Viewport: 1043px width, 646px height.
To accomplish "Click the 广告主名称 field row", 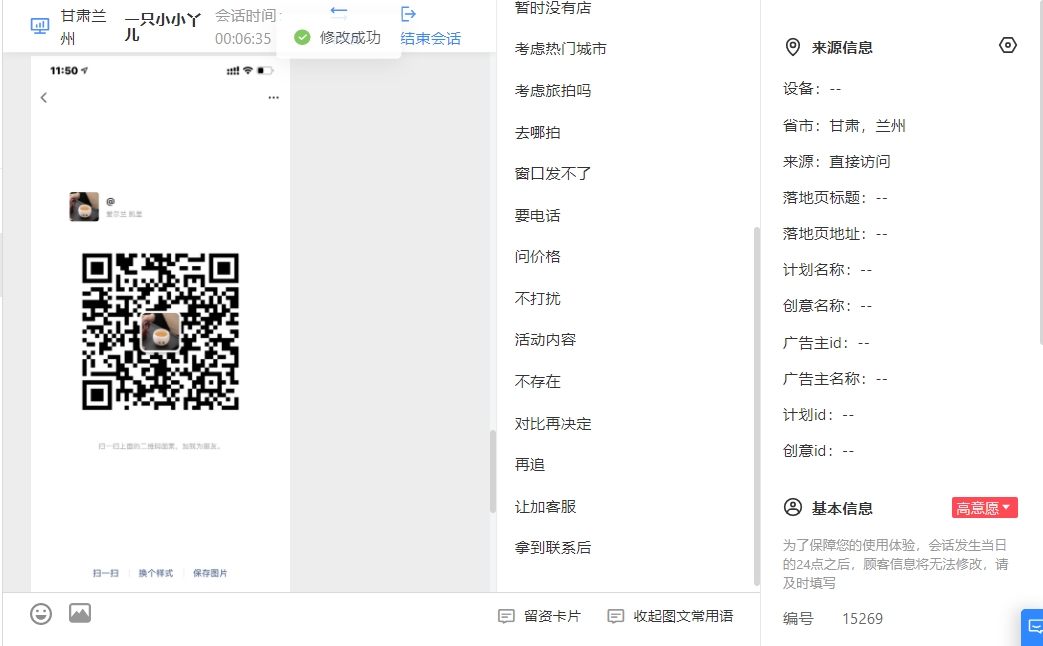I will click(835, 379).
